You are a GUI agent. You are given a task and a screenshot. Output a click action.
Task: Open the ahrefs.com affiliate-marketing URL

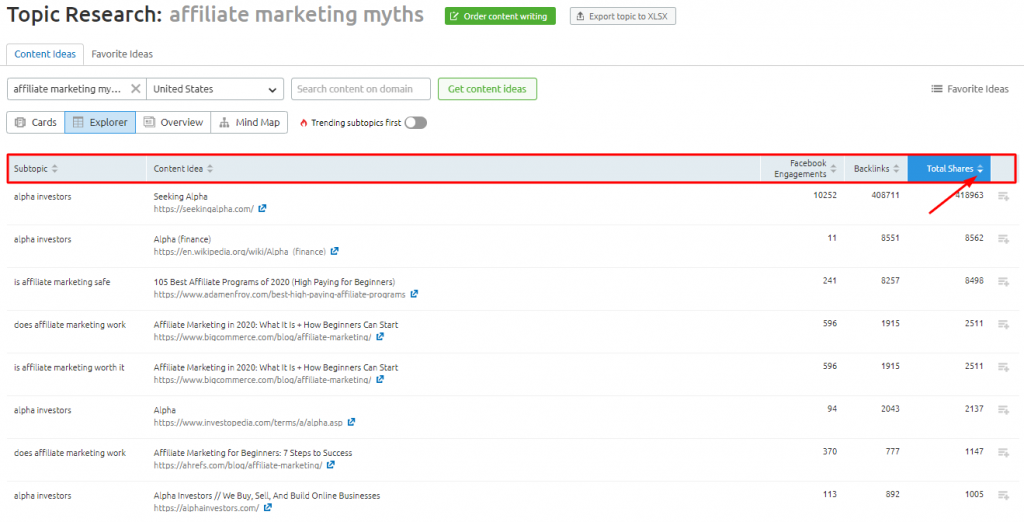coord(238,465)
